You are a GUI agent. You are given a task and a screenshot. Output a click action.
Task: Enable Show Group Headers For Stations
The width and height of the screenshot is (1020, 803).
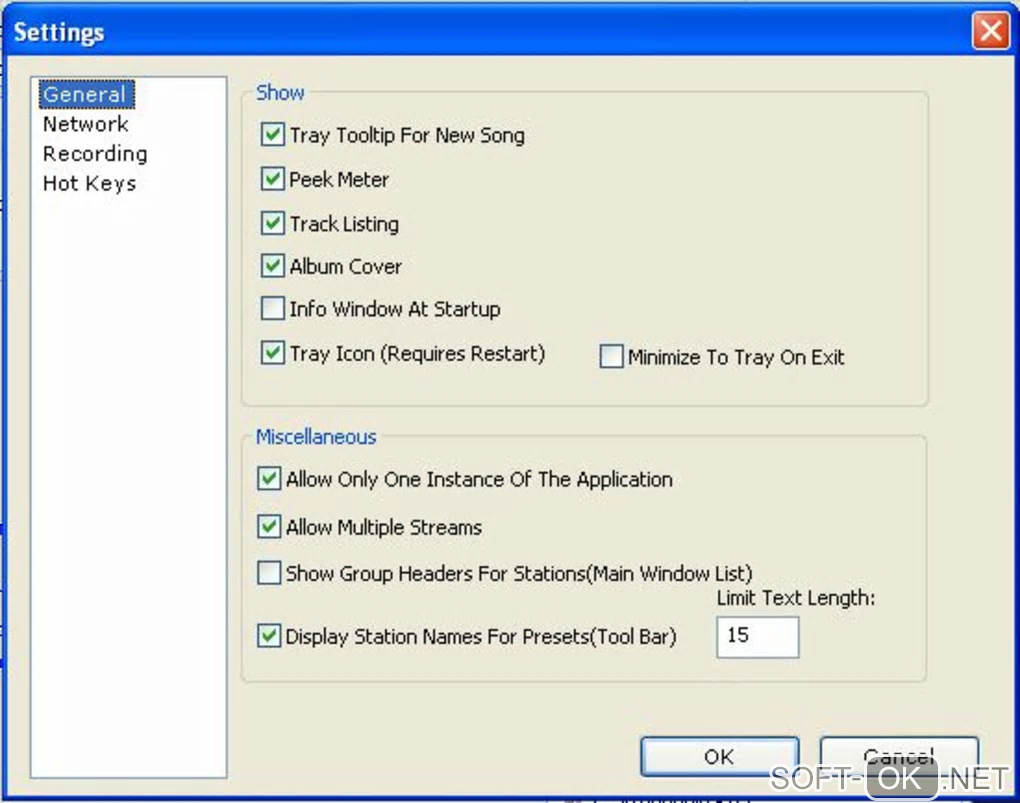[x=269, y=573]
